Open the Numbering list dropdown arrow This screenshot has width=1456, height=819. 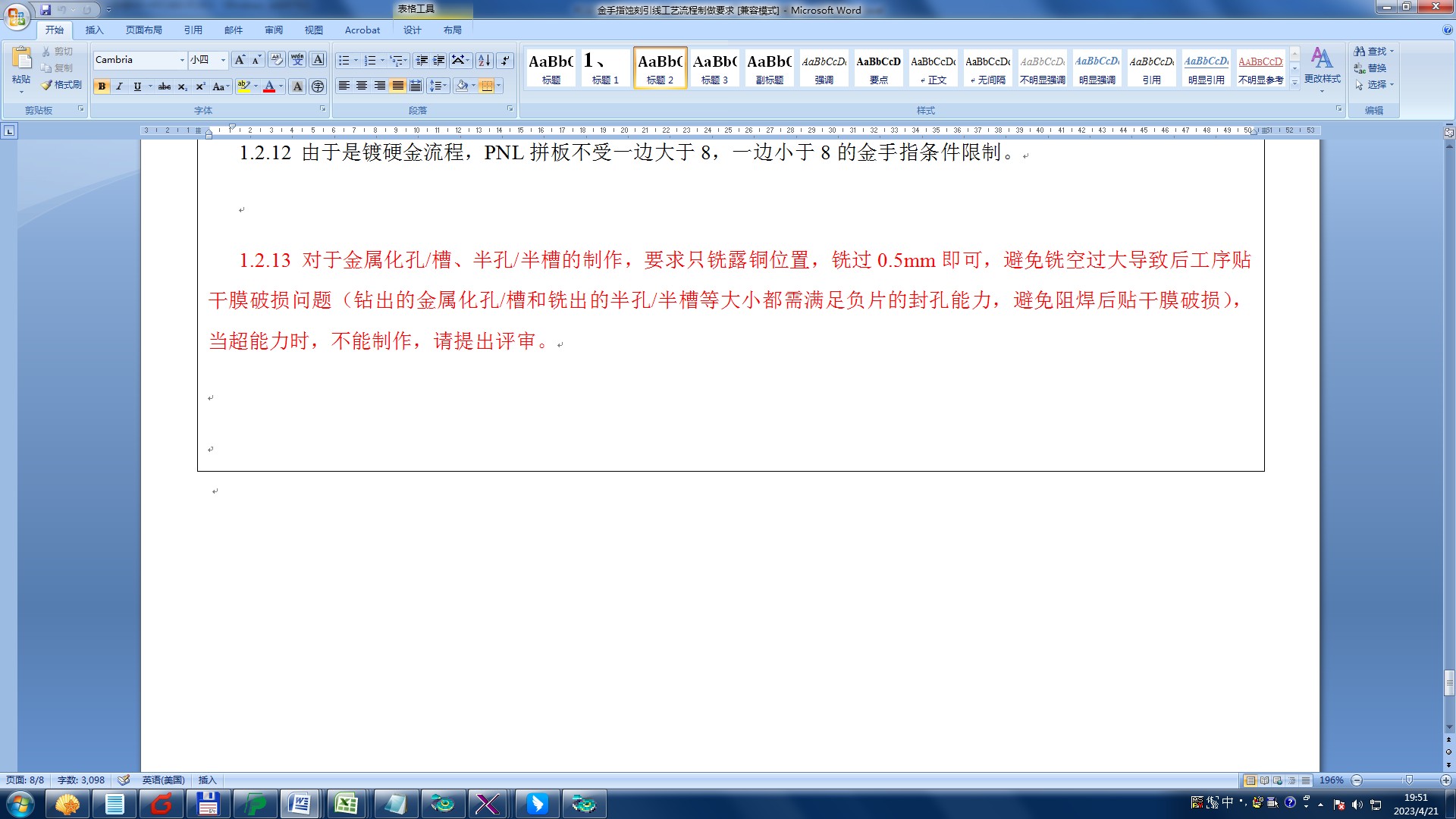click(382, 60)
